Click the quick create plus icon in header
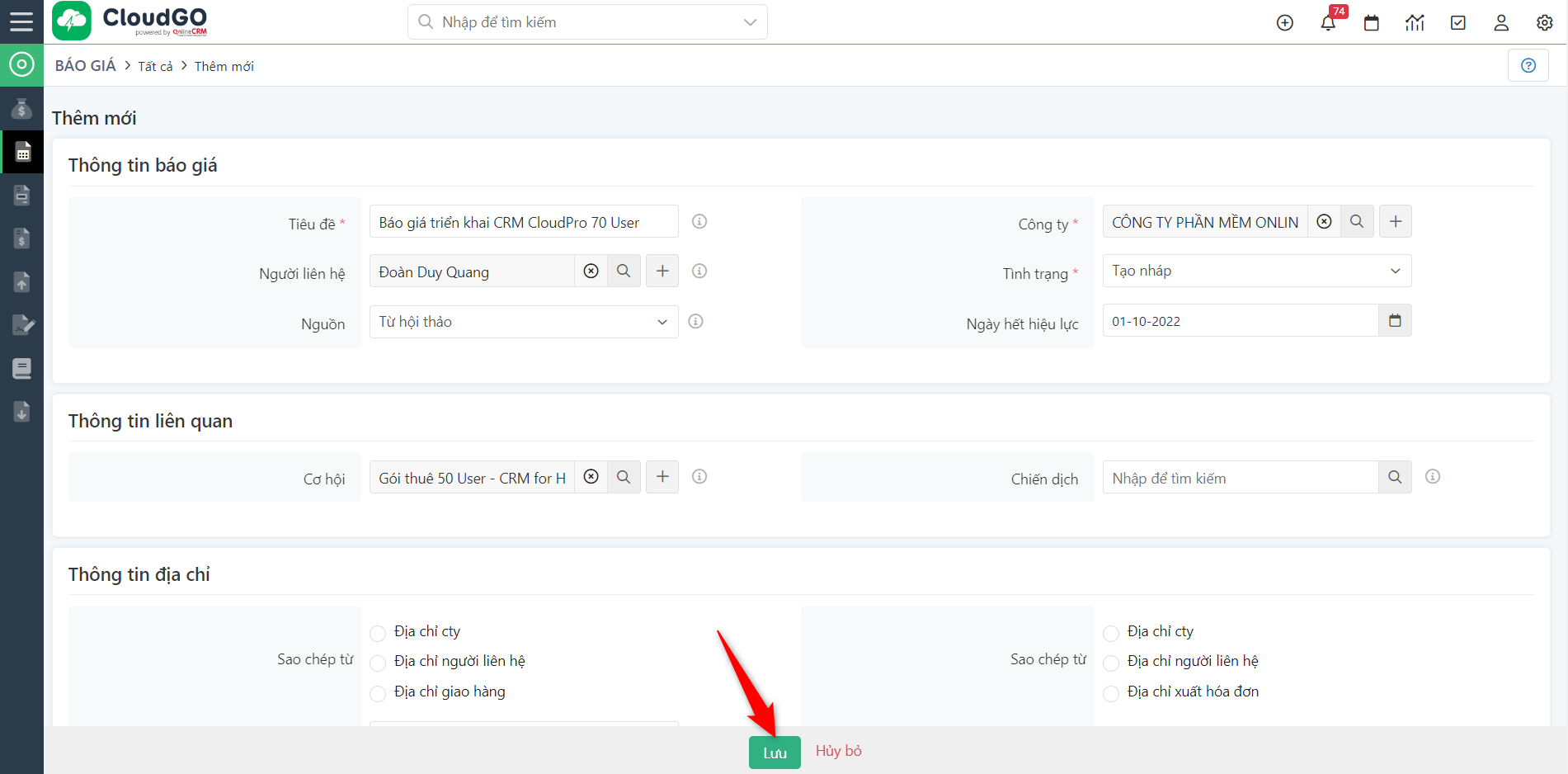Screen dimensions: 1568x774 point(1284,23)
